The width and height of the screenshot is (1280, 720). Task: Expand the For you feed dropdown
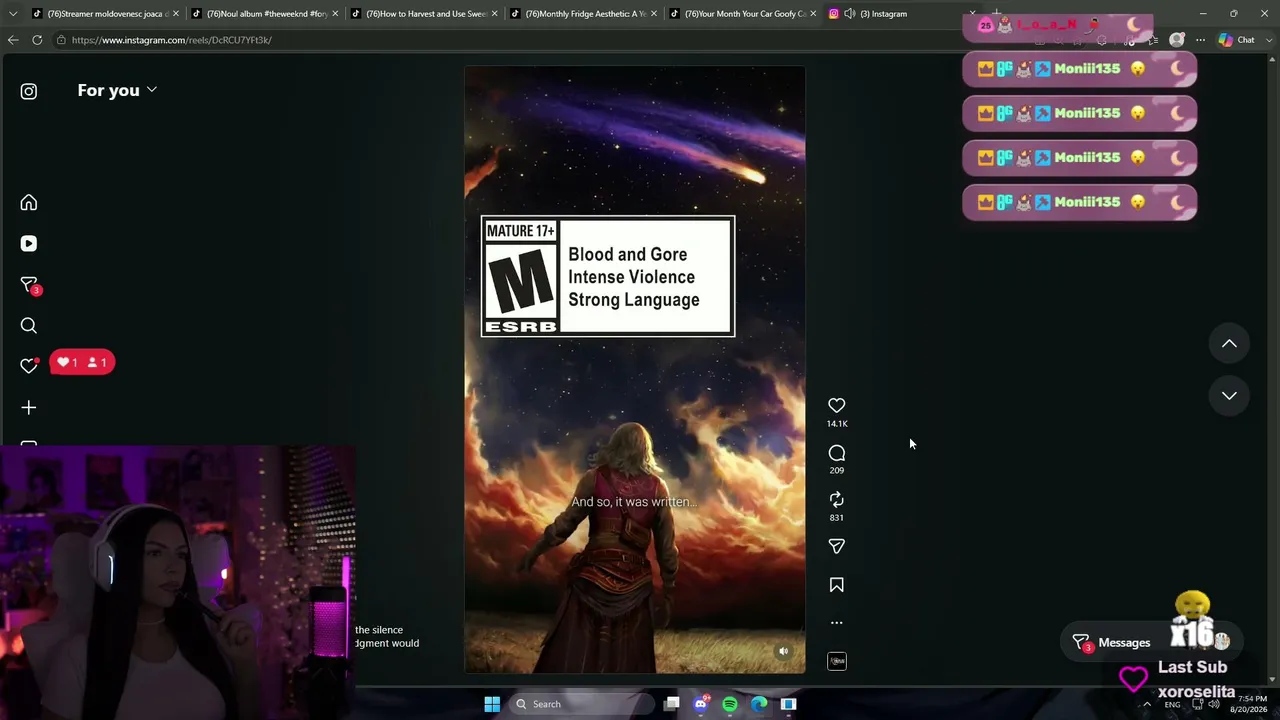(117, 90)
